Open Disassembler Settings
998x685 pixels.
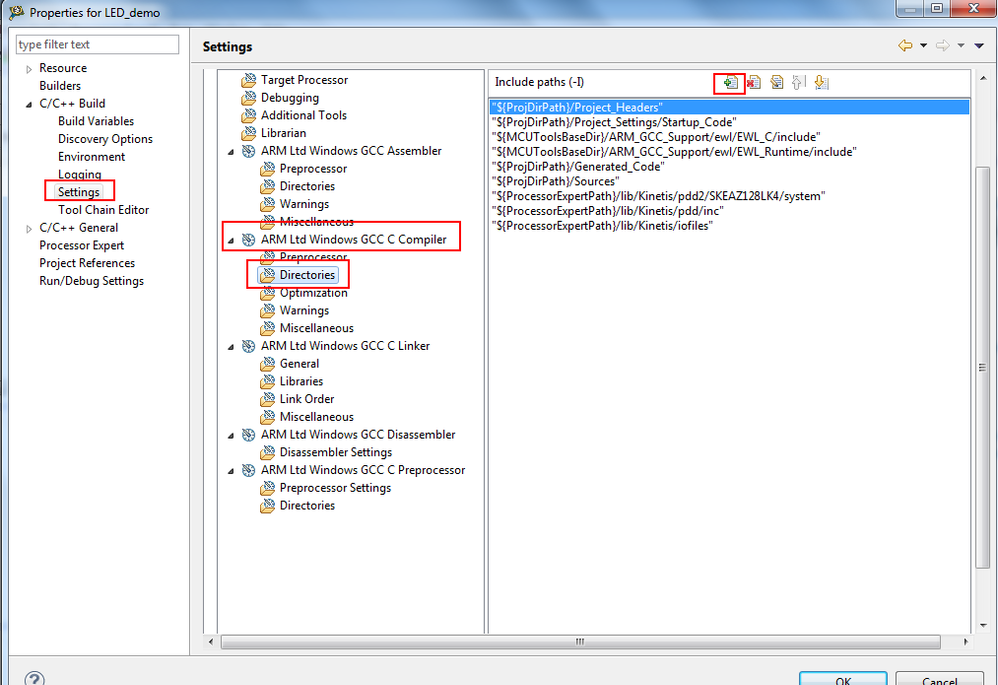point(335,452)
